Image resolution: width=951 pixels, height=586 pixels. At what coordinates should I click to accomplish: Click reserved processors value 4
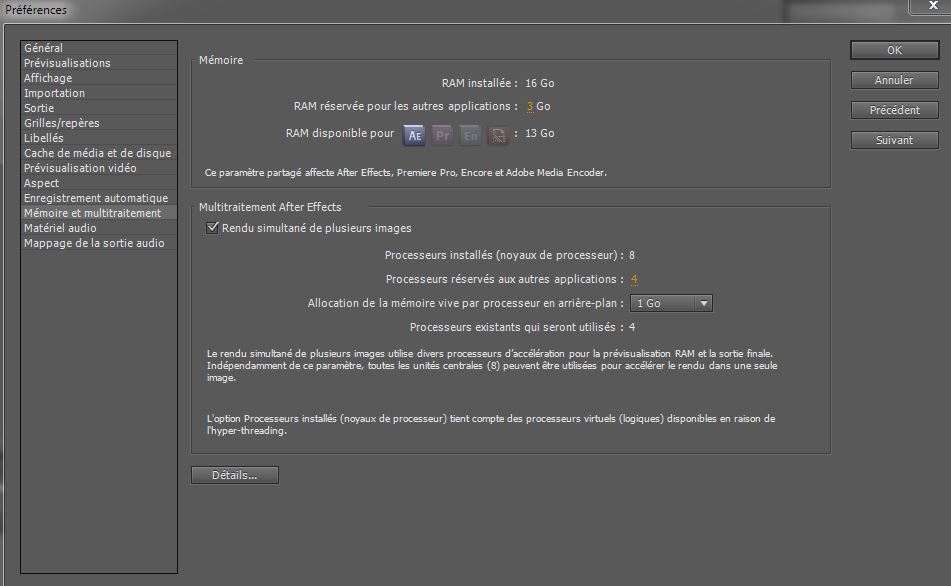pos(634,279)
